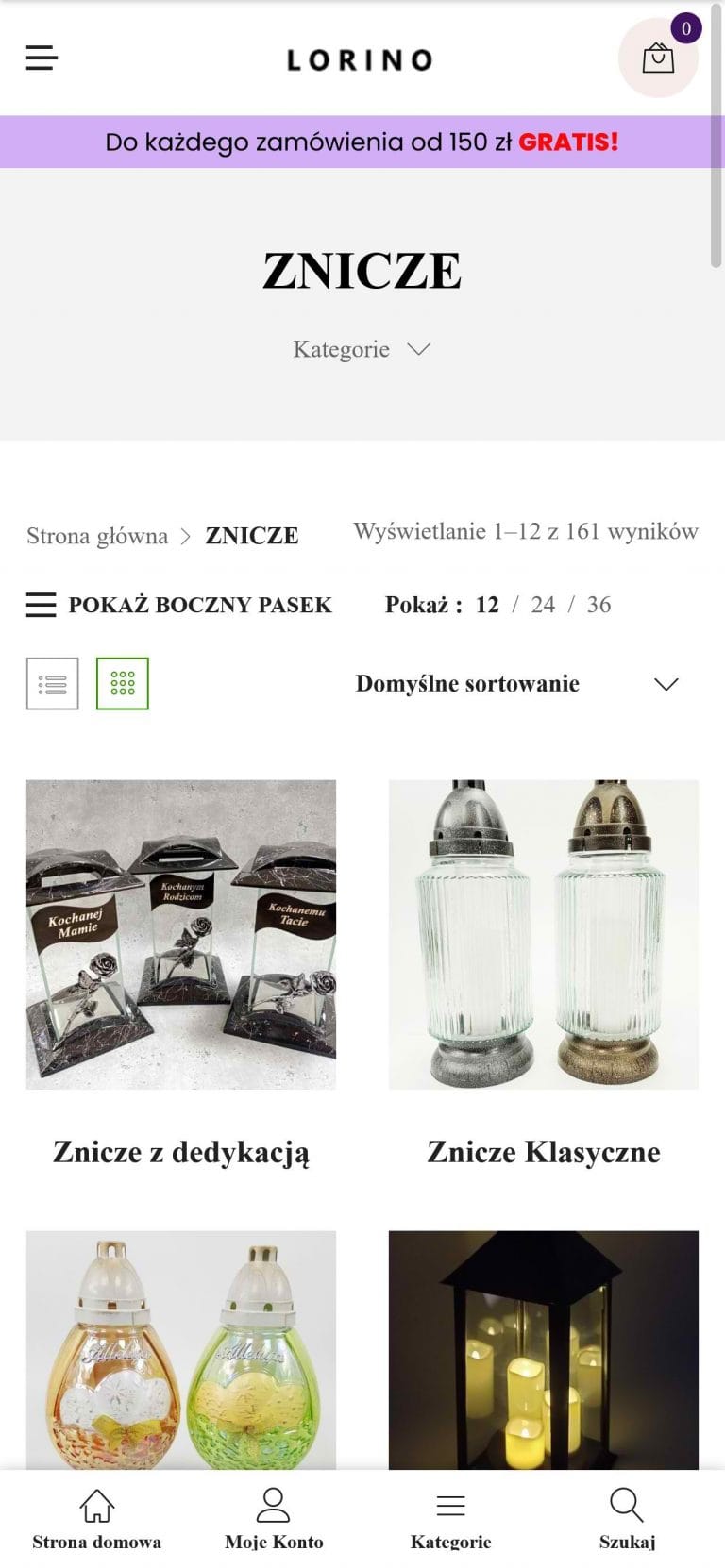Open the shopping cart icon
This screenshot has height=1568, width=725.
click(x=658, y=58)
